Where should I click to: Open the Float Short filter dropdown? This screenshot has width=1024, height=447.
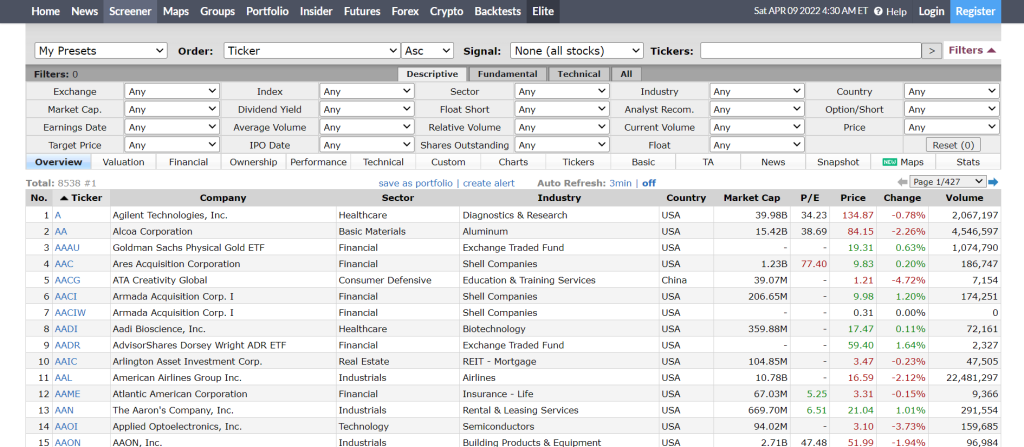[x=562, y=109]
